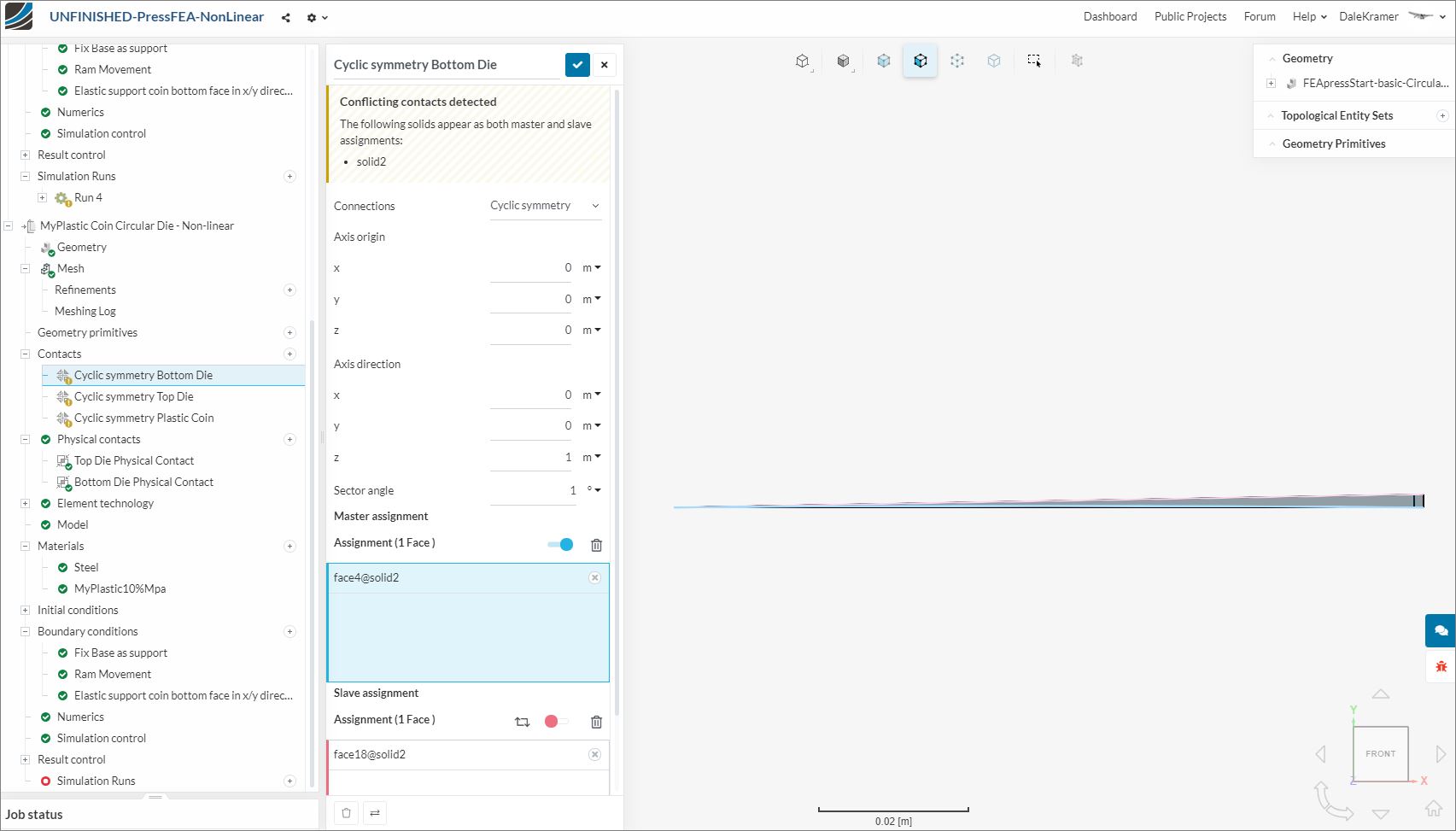1456x831 pixels.
Task: Add a material with plus icon
Action: (290, 547)
